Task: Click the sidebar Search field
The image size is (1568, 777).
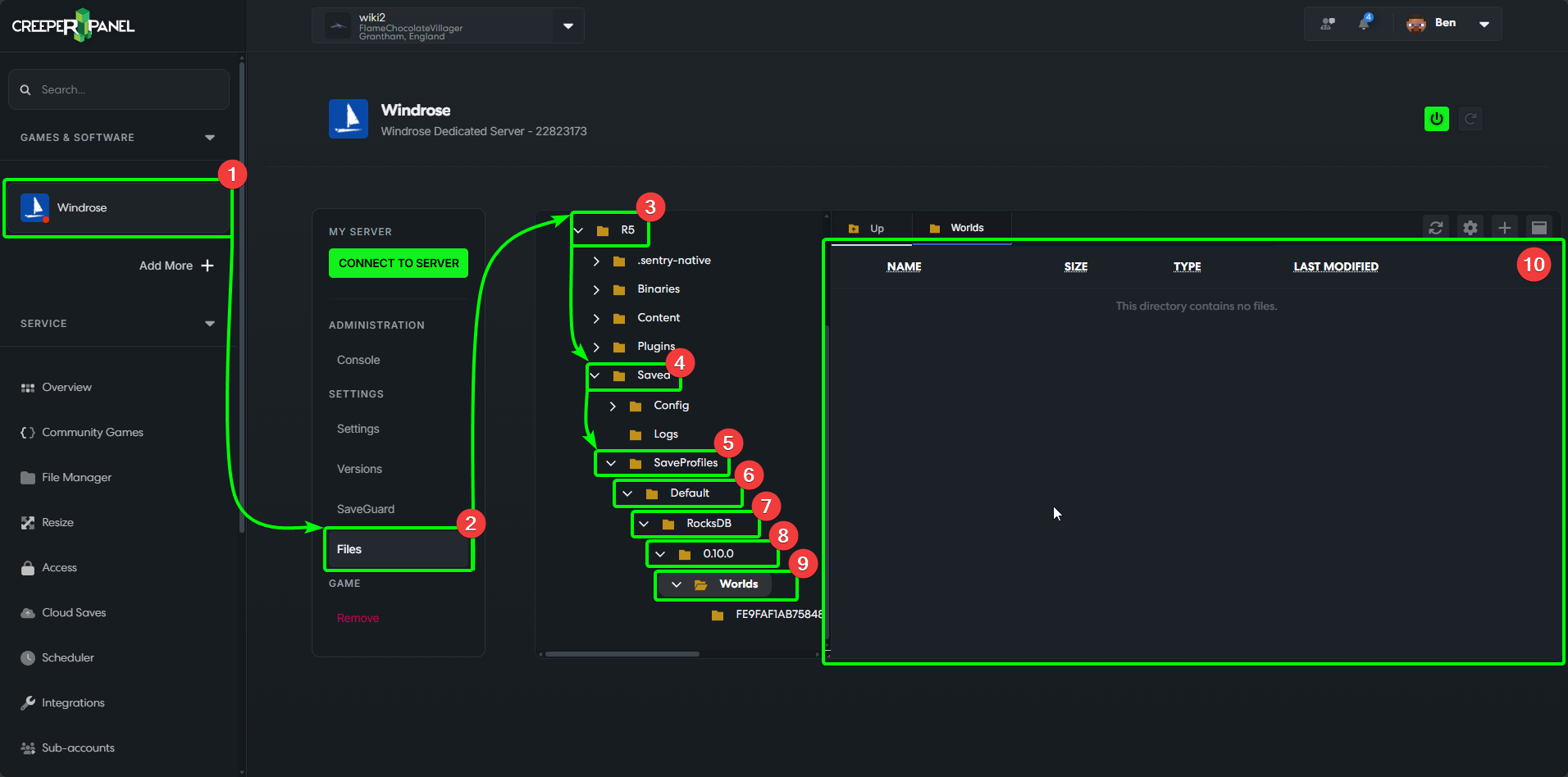Action: pyautogui.click(x=119, y=89)
